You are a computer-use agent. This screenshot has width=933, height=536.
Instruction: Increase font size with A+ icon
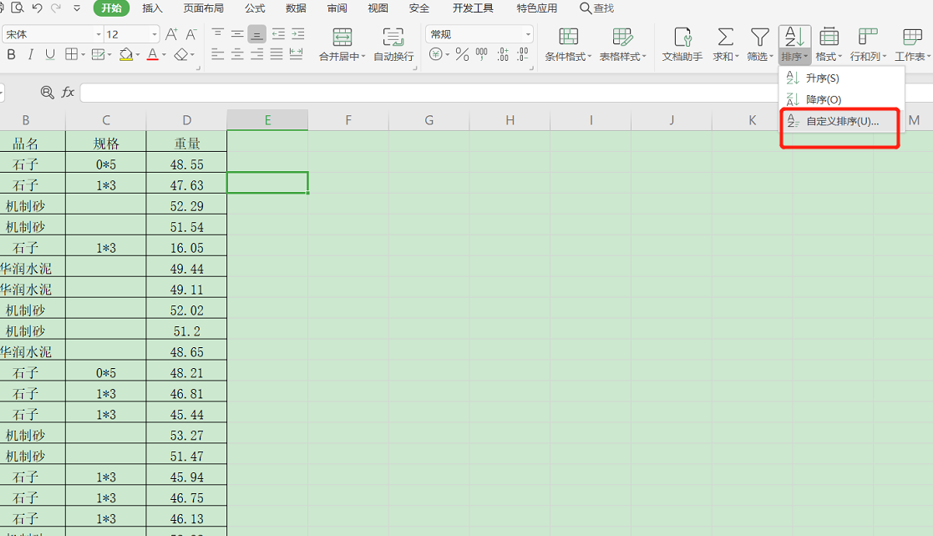pos(171,34)
